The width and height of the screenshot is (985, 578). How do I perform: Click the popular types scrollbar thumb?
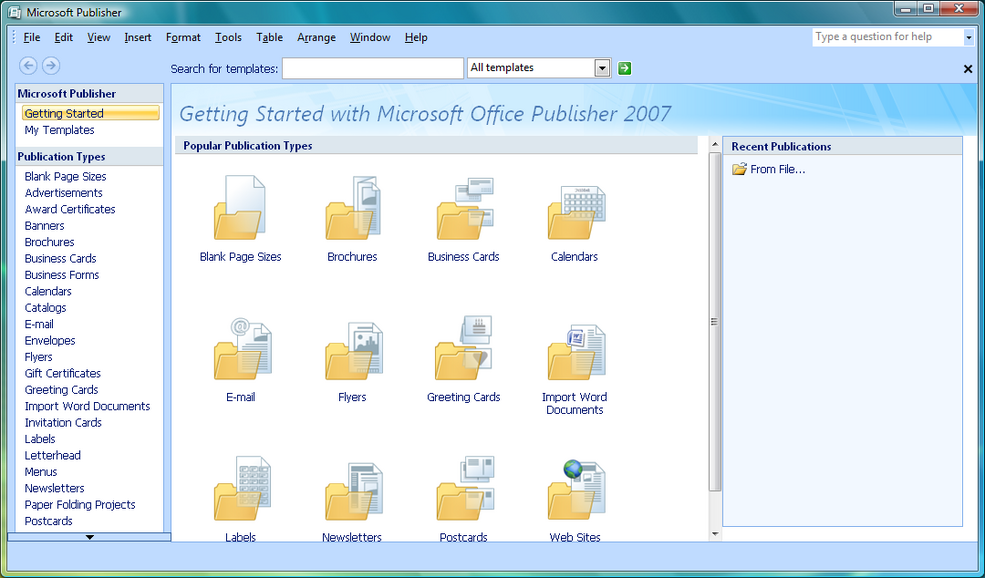click(714, 321)
